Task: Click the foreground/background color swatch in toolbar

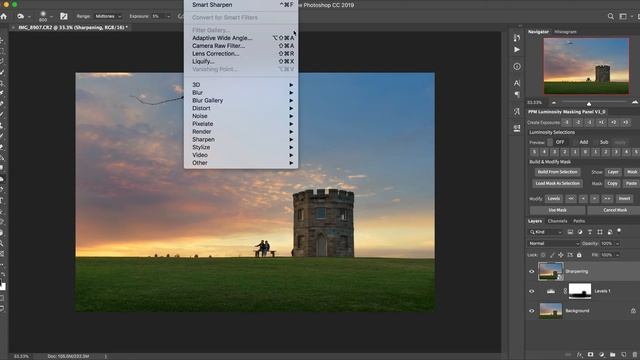Action: (x=2, y=285)
